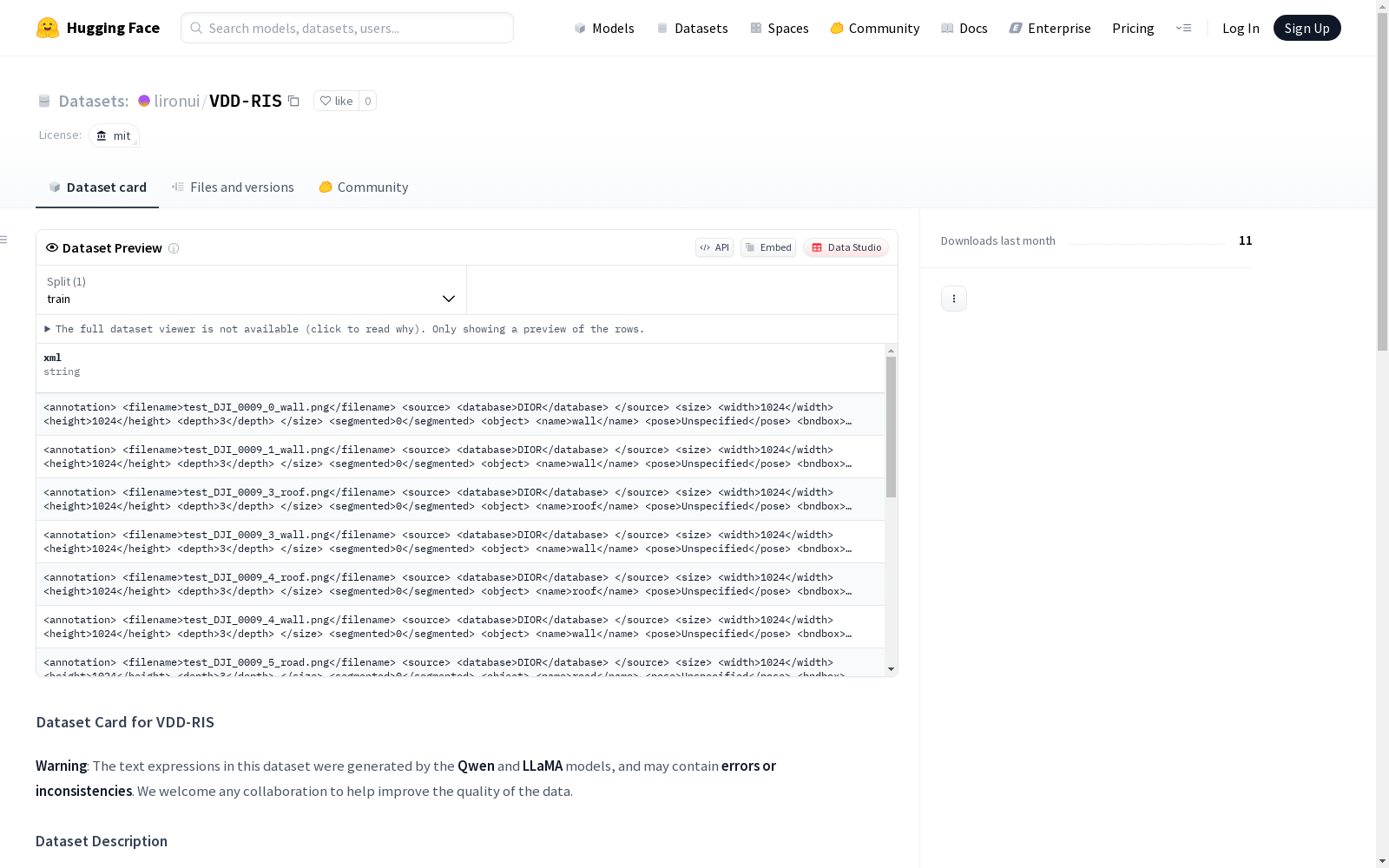
Task: Open the three-dot options menu under downloads
Action: pyautogui.click(x=954, y=299)
